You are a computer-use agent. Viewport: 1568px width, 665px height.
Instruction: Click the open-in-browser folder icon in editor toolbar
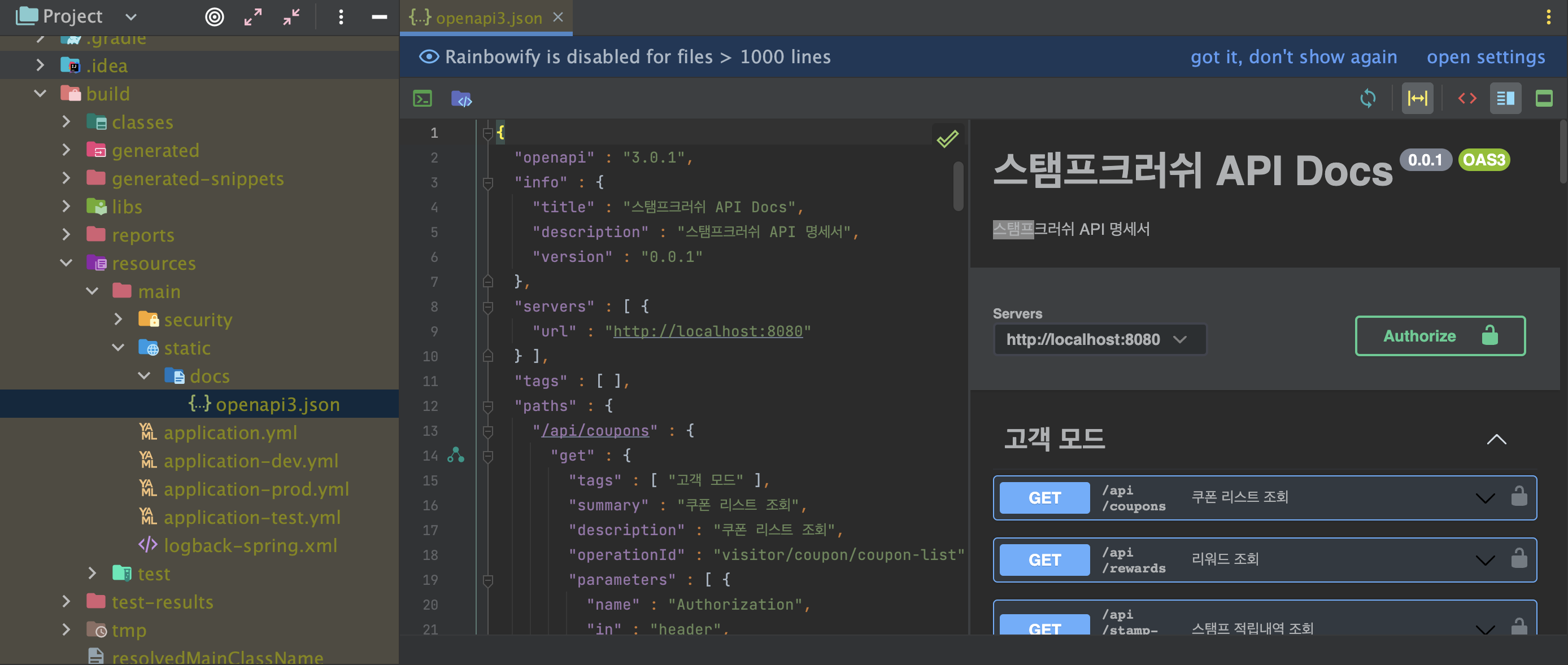pyautogui.click(x=462, y=98)
